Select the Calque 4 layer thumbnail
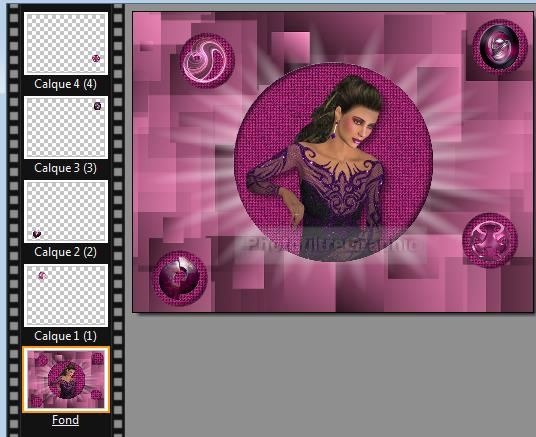This screenshot has width=536, height=437. (66, 43)
